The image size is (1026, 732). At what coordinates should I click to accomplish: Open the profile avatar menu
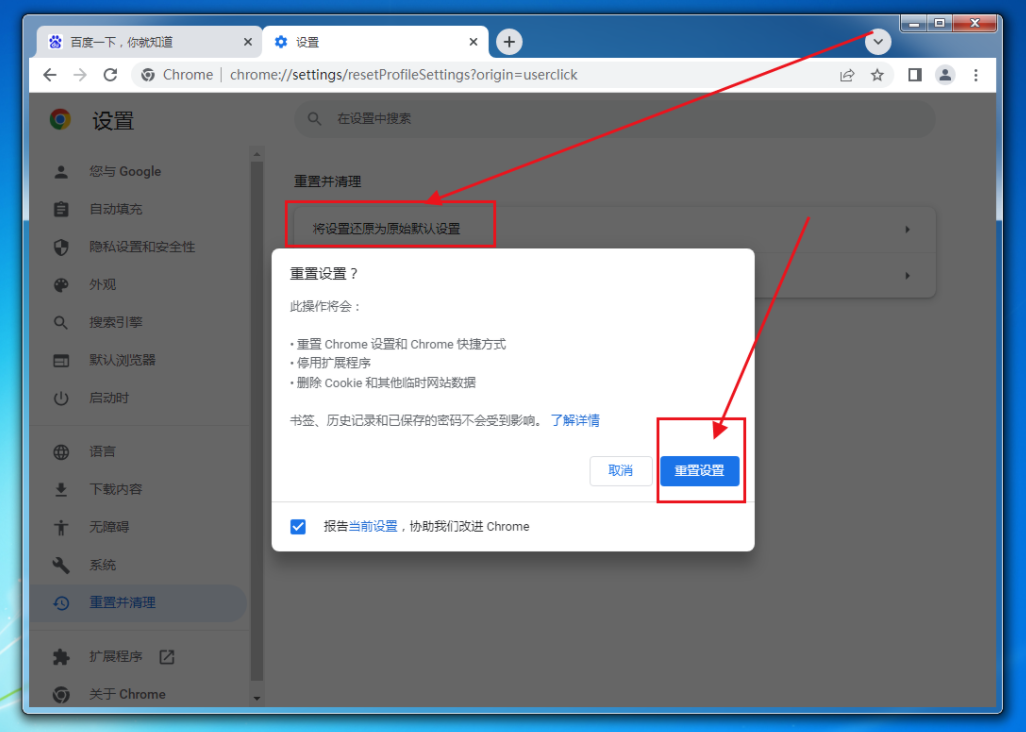tap(945, 75)
